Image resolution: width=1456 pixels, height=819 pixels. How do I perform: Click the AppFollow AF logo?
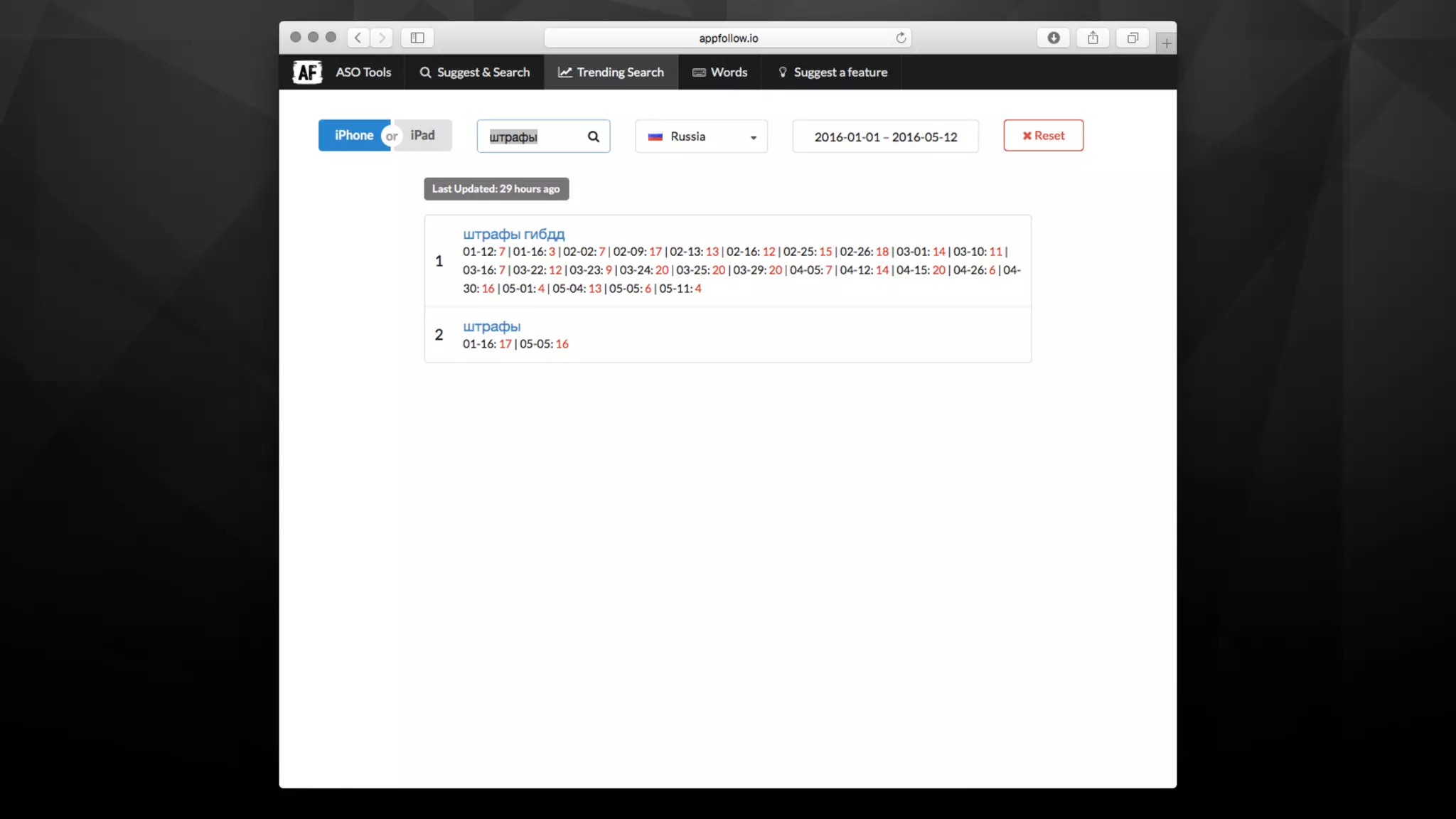[x=307, y=72]
